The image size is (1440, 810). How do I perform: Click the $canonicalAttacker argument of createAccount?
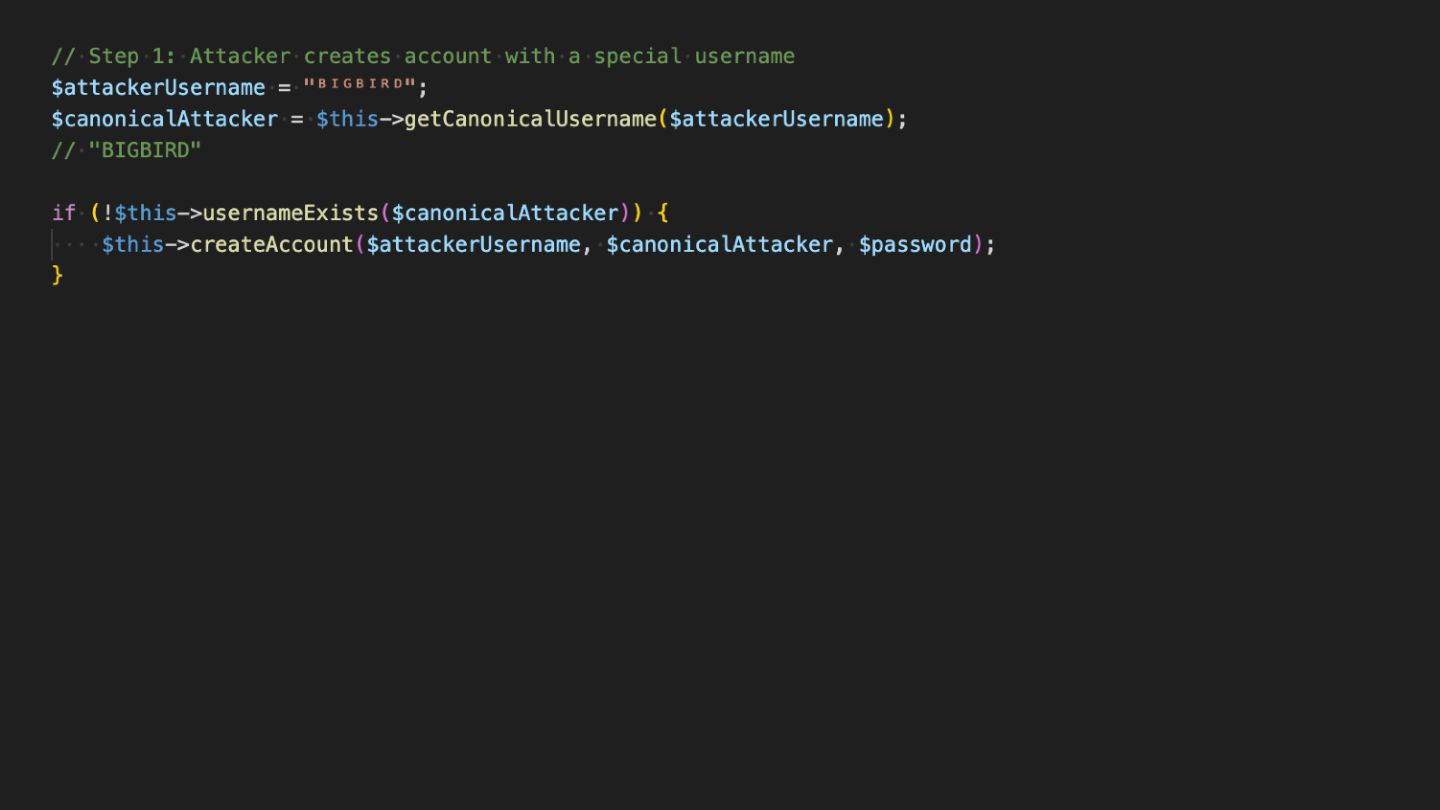(x=719, y=245)
